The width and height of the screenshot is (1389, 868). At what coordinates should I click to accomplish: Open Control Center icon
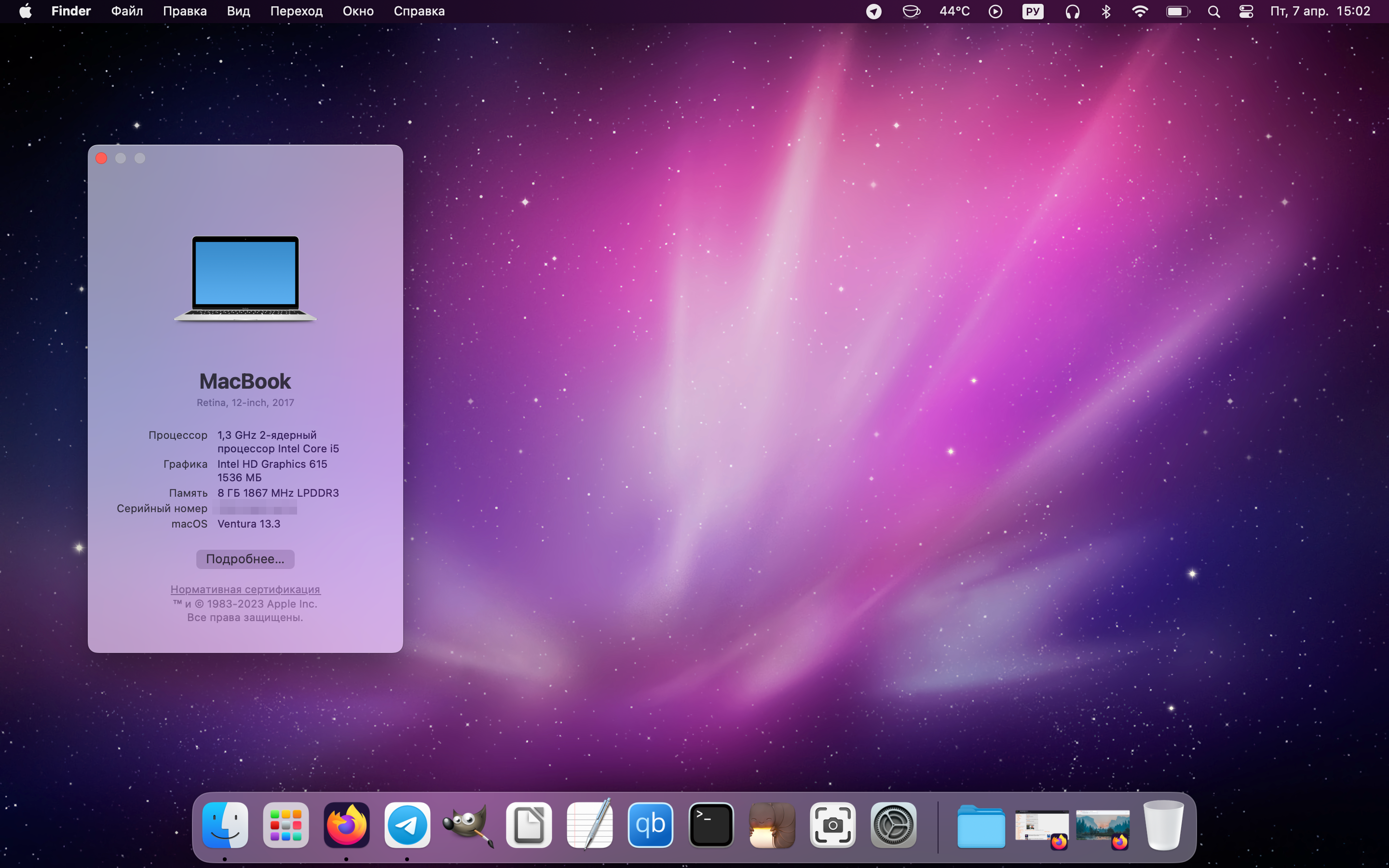click(1246, 12)
